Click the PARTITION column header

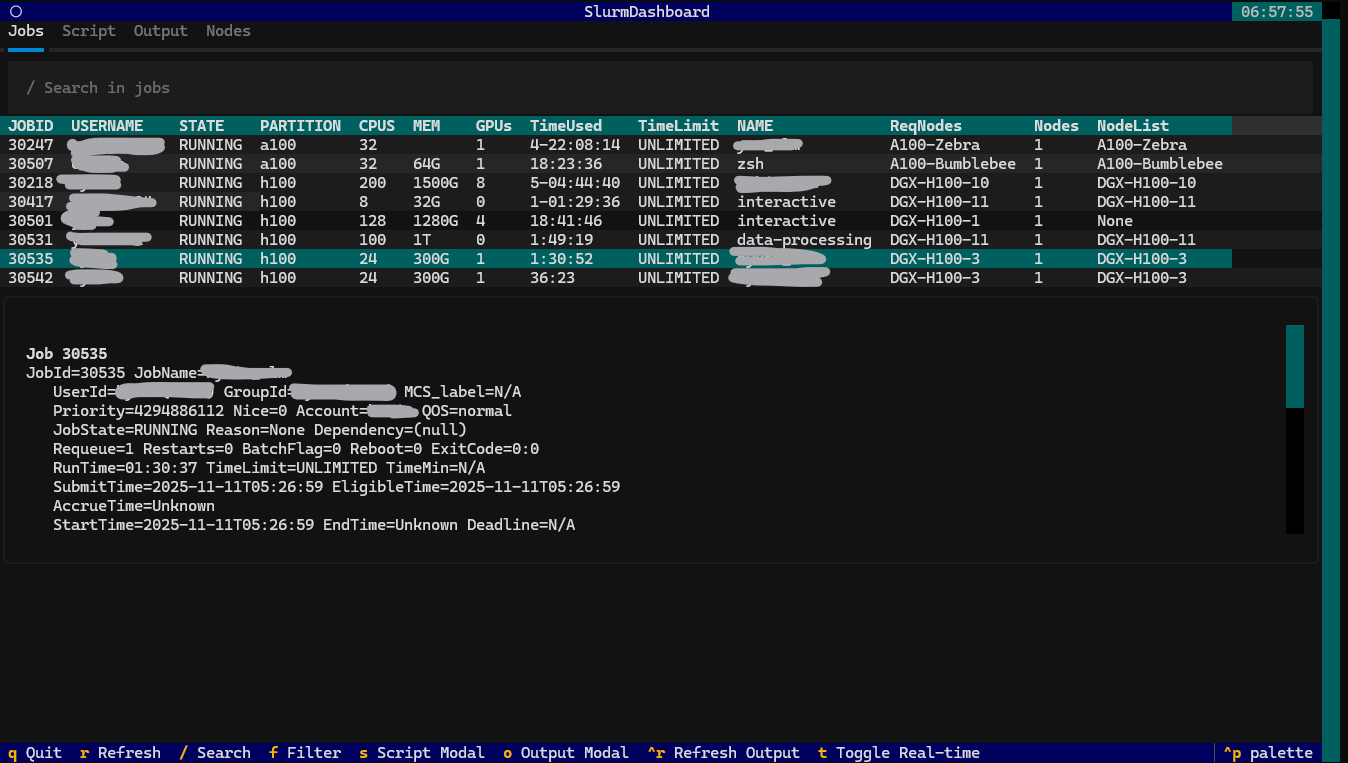tap(300, 126)
